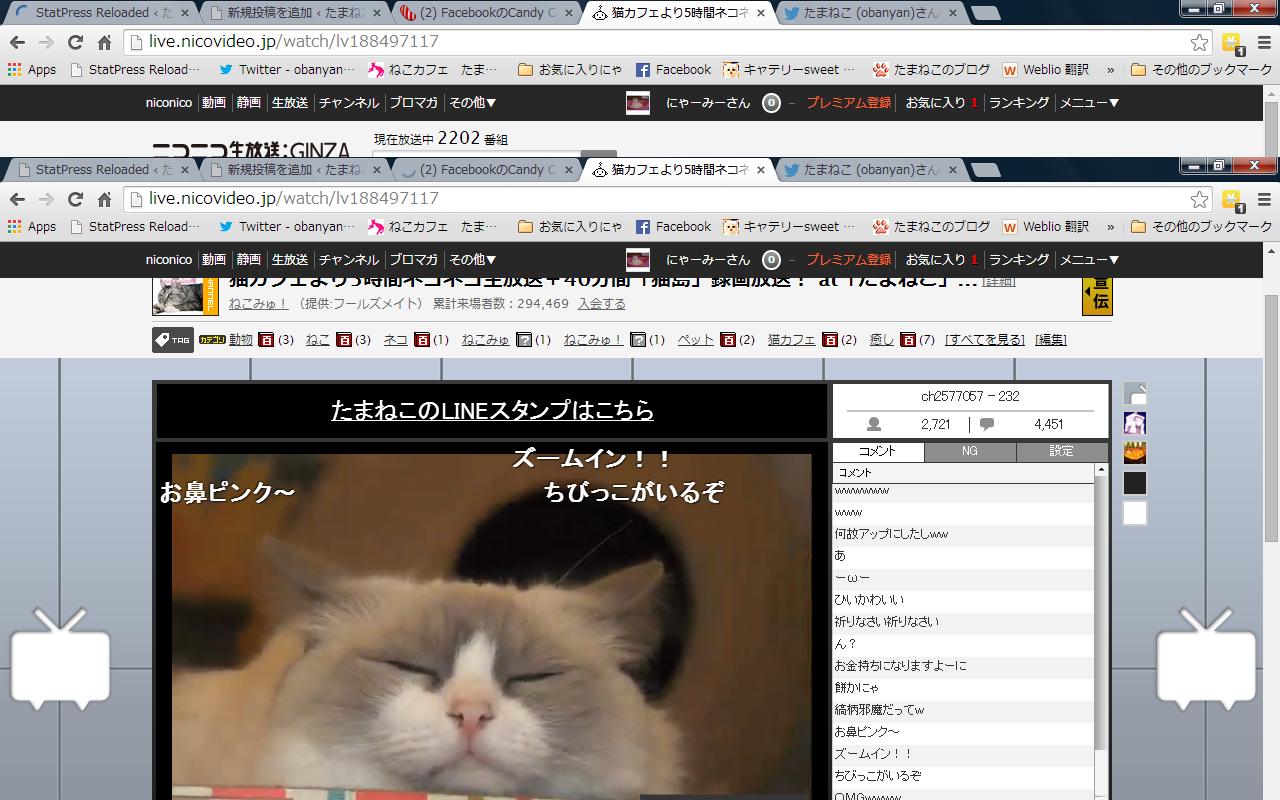This screenshot has width=1280, height=800.
Task: Open Weblio 翻訳 bookmark in lower window
Action: 1045,227
